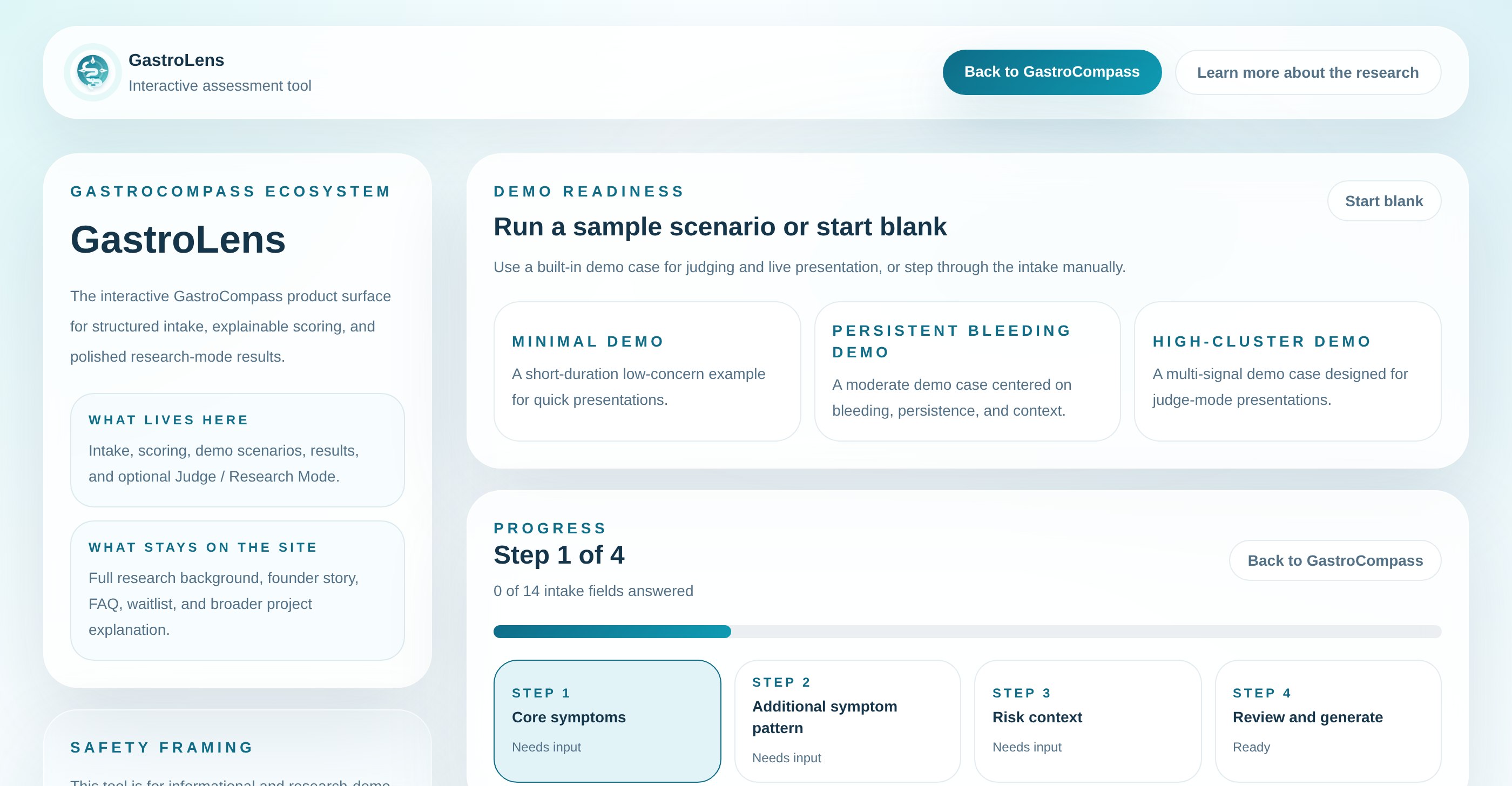
Task: Click the 'Step 1 of 4' heading
Action: pyautogui.click(x=559, y=555)
